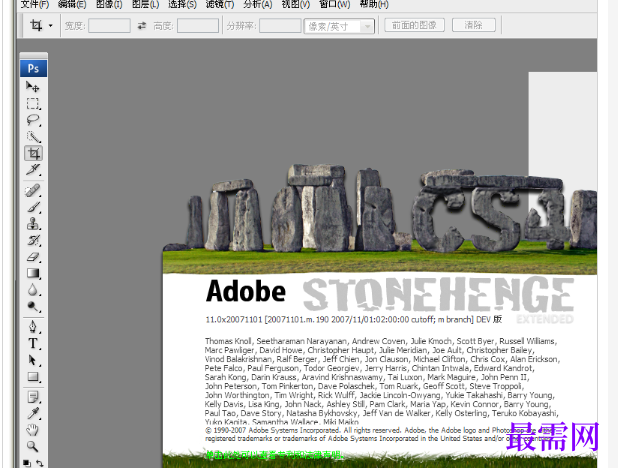Image resolution: width=618 pixels, height=468 pixels.
Task: Select the Healing Brush tool
Action: coord(33,190)
